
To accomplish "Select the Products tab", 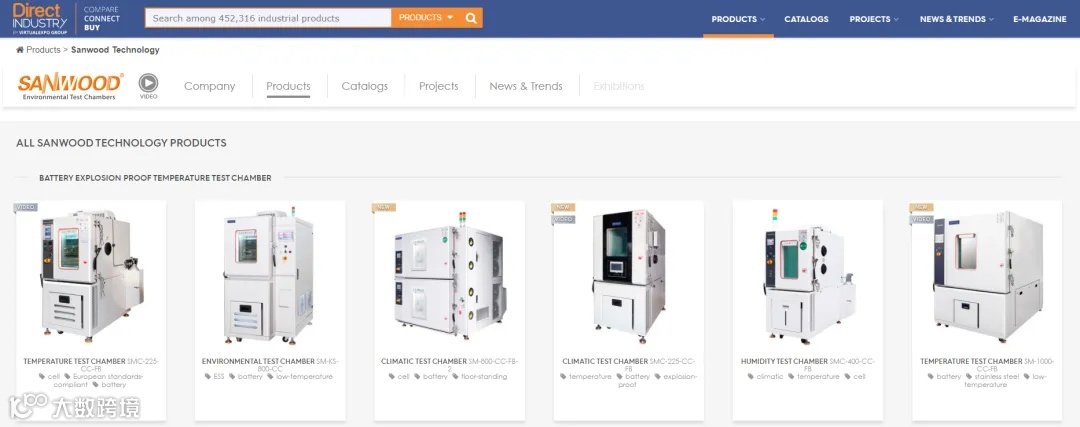I will [x=288, y=86].
